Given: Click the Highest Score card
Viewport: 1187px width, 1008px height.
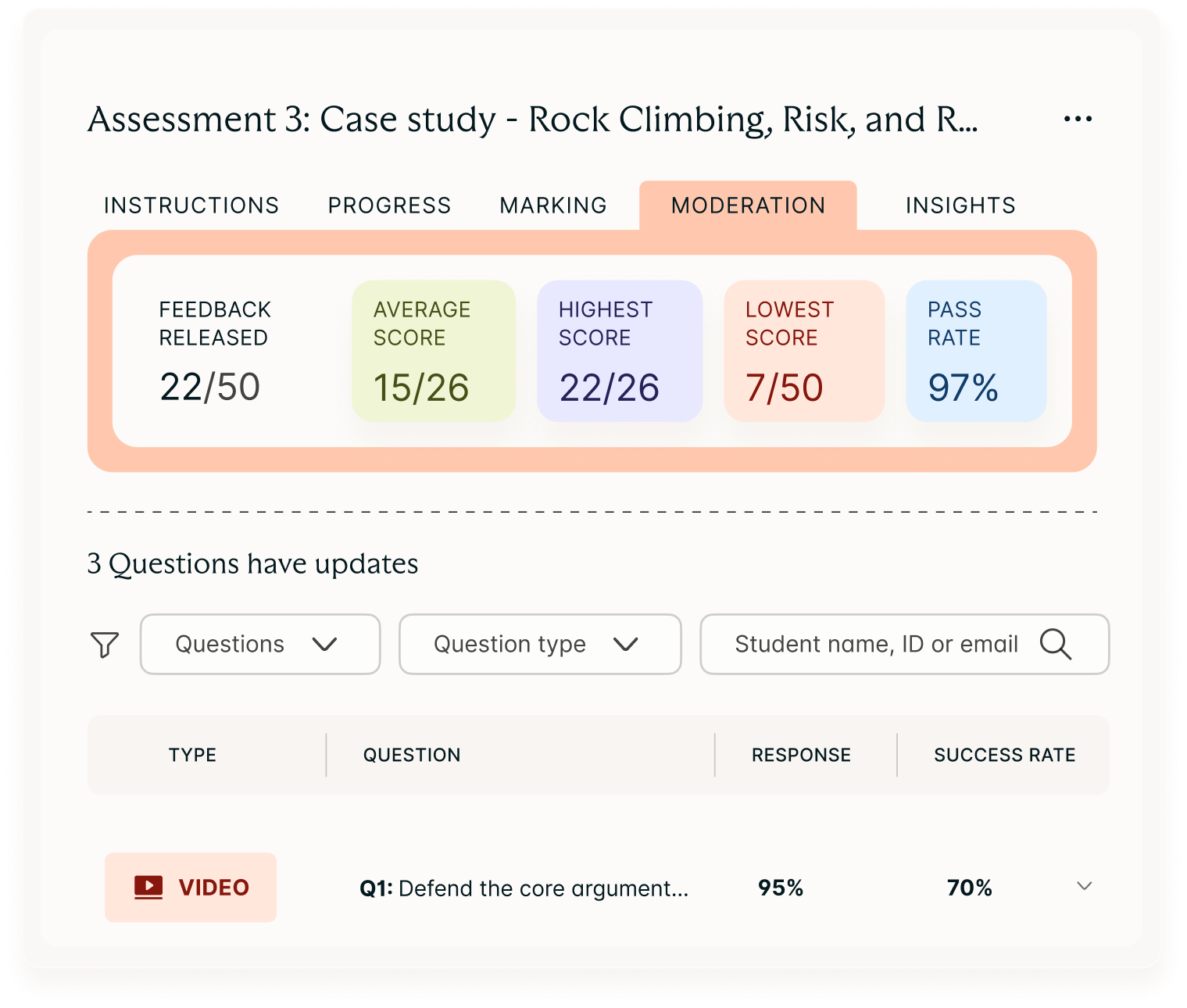Looking at the screenshot, I should coord(620,351).
